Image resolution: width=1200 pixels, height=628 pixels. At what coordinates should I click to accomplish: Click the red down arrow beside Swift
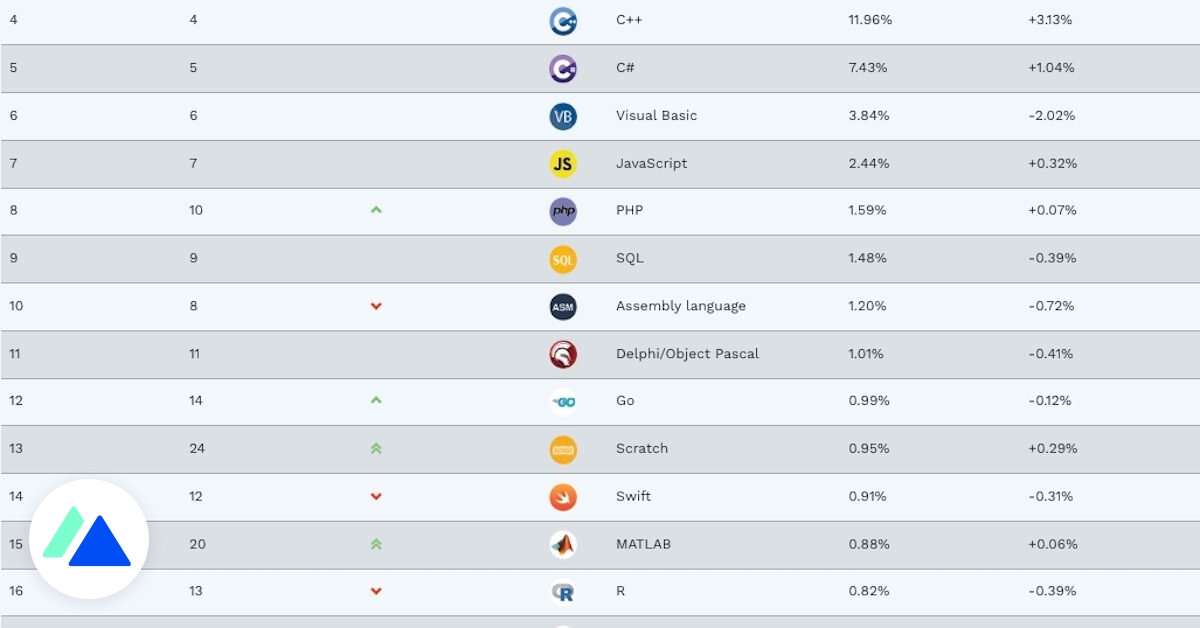click(376, 497)
